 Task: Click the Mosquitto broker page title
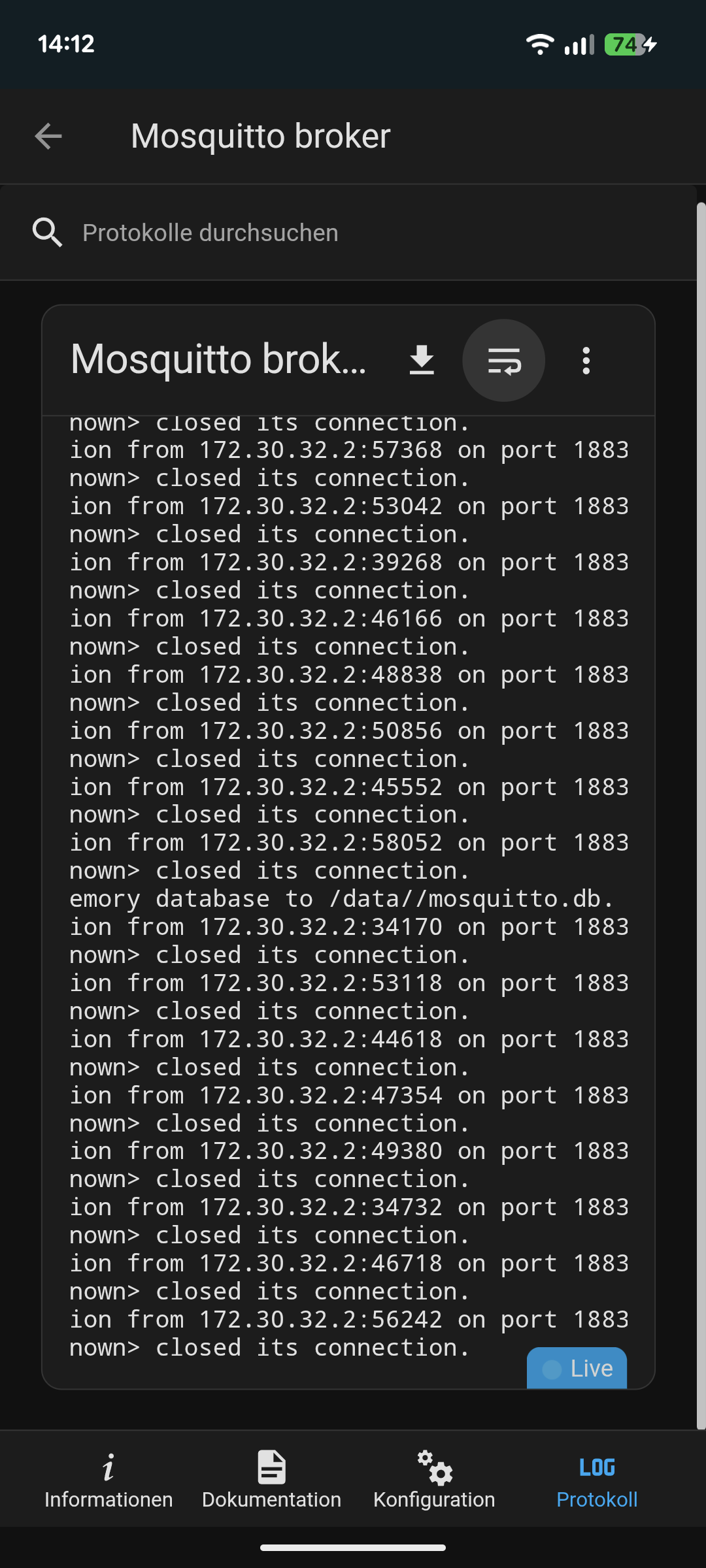pyautogui.click(x=260, y=136)
